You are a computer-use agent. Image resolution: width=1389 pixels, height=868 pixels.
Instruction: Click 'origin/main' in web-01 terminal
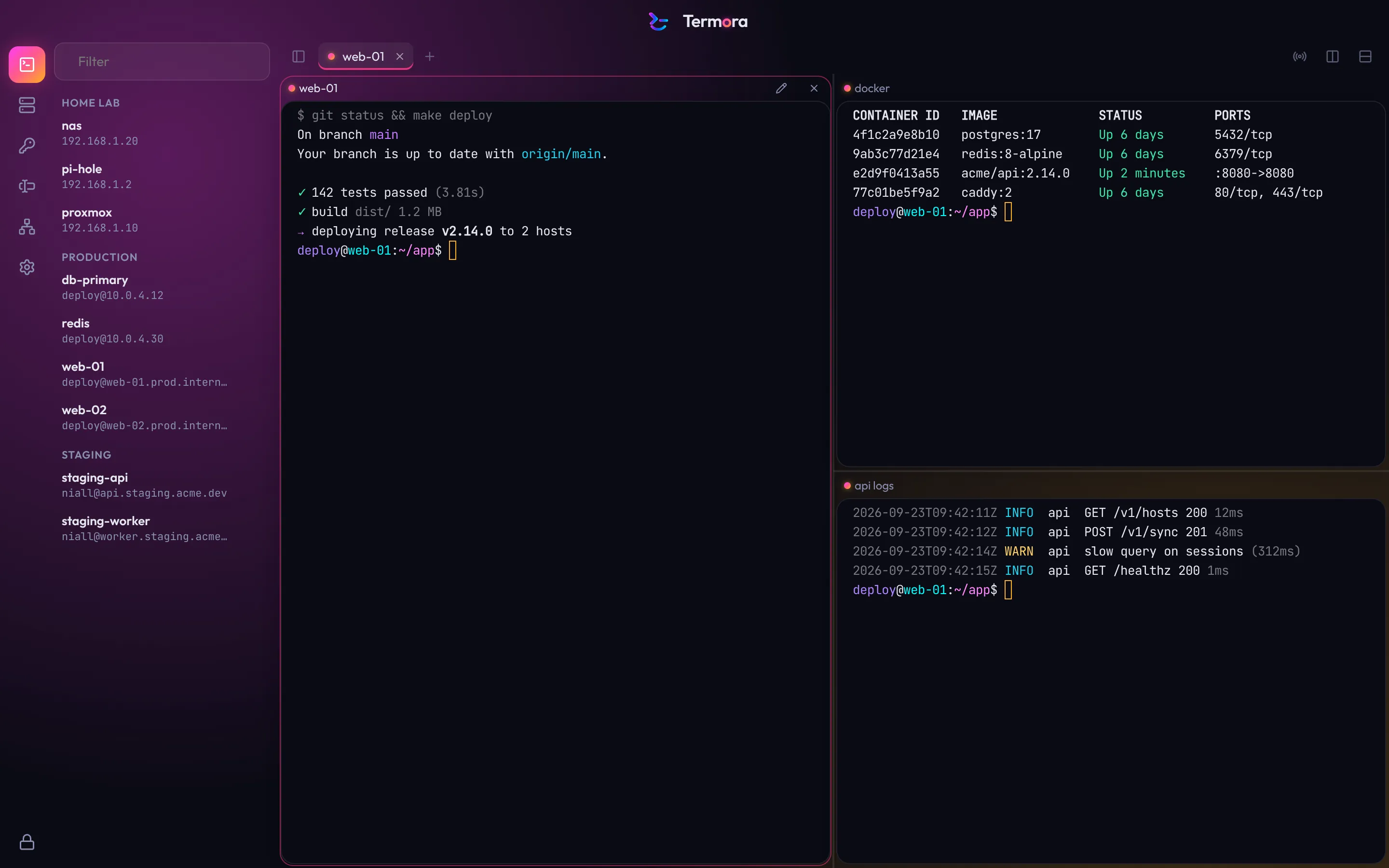[x=561, y=154]
